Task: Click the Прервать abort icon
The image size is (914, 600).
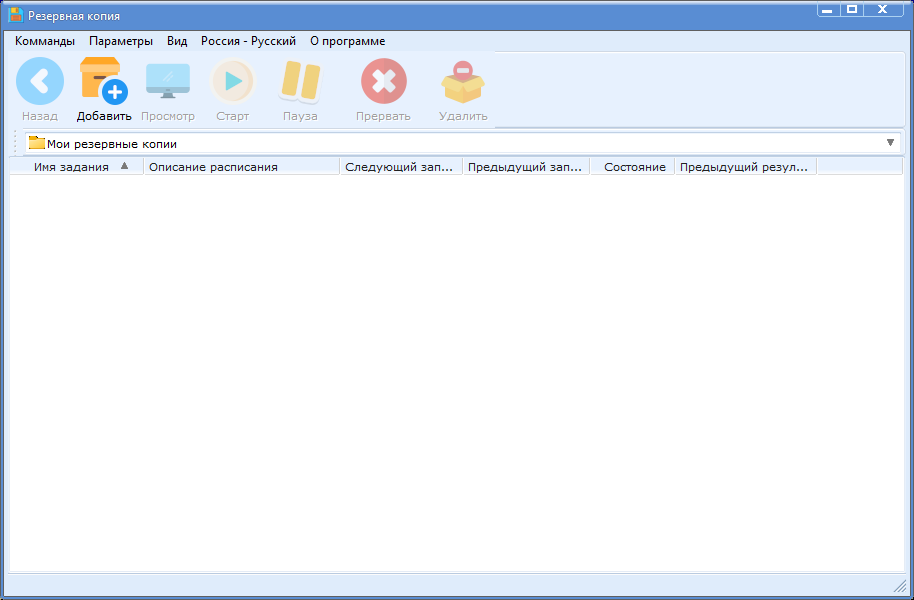Action: 383,81
